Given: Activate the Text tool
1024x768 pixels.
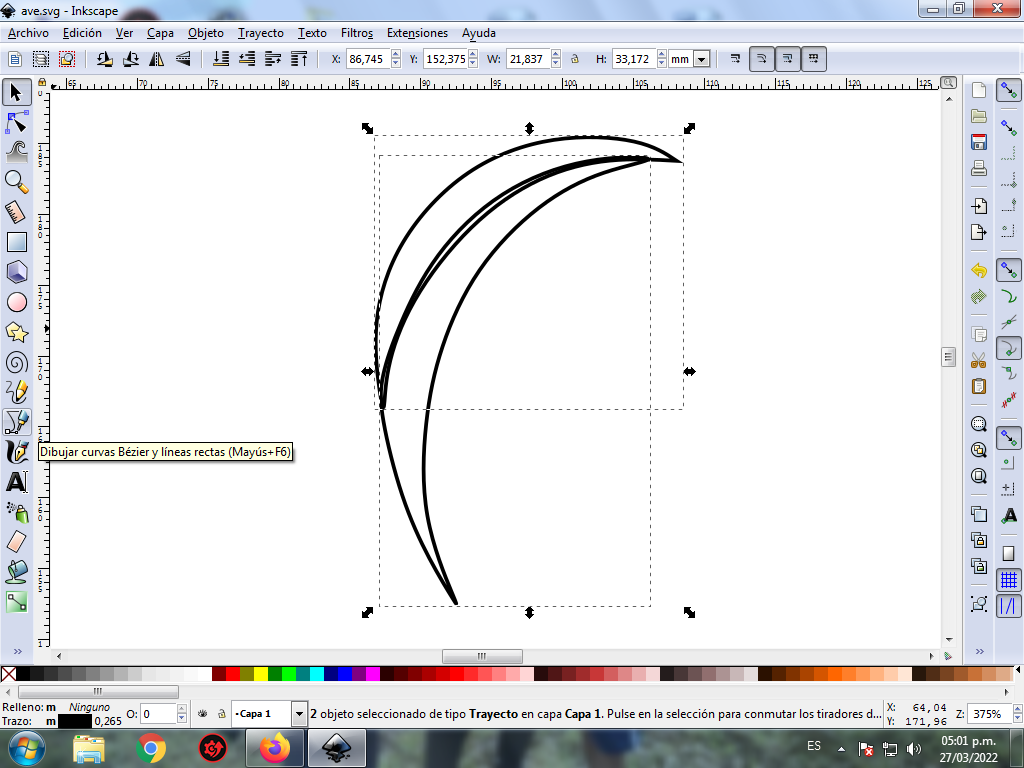Looking at the screenshot, I should [x=17, y=482].
